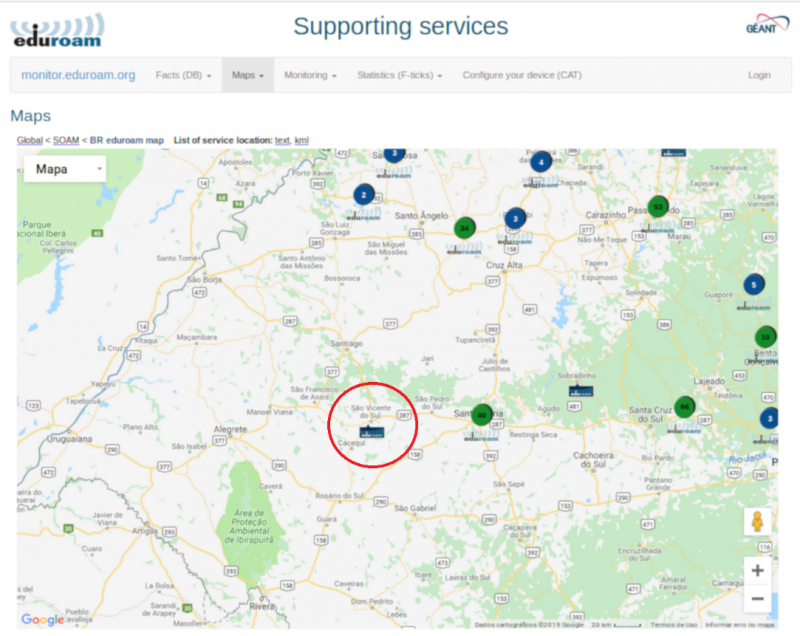This screenshot has height=636, width=800.
Task: Expand the Monitoring dropdown menu
Action: [x=310, y=75]
